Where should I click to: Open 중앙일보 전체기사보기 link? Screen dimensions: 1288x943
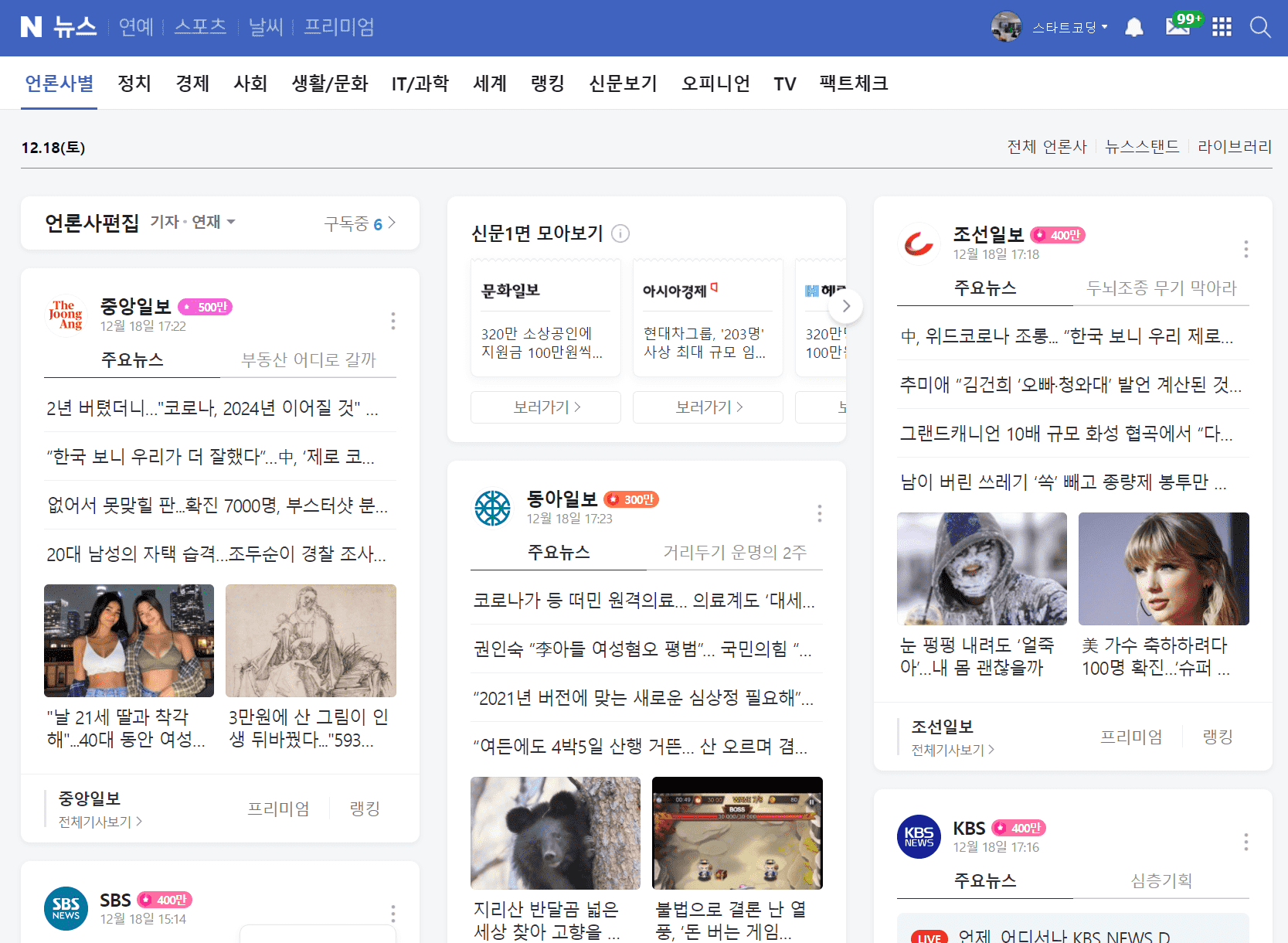(x=100, y=822)
